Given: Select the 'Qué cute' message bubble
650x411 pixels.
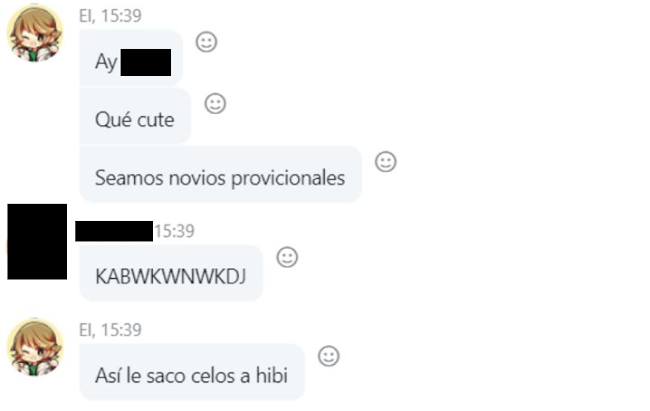Looking at the screenshot, I should (135, 116).
